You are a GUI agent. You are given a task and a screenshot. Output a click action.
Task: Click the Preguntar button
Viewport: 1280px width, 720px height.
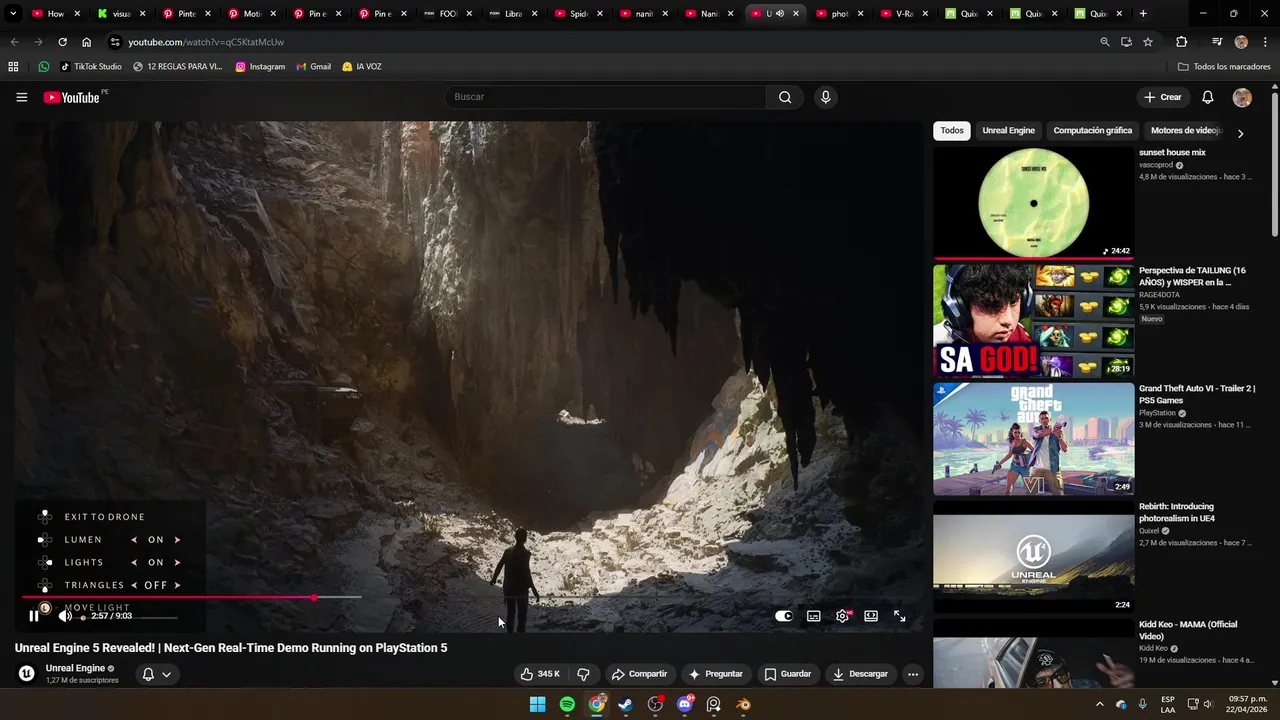point(715,674)
